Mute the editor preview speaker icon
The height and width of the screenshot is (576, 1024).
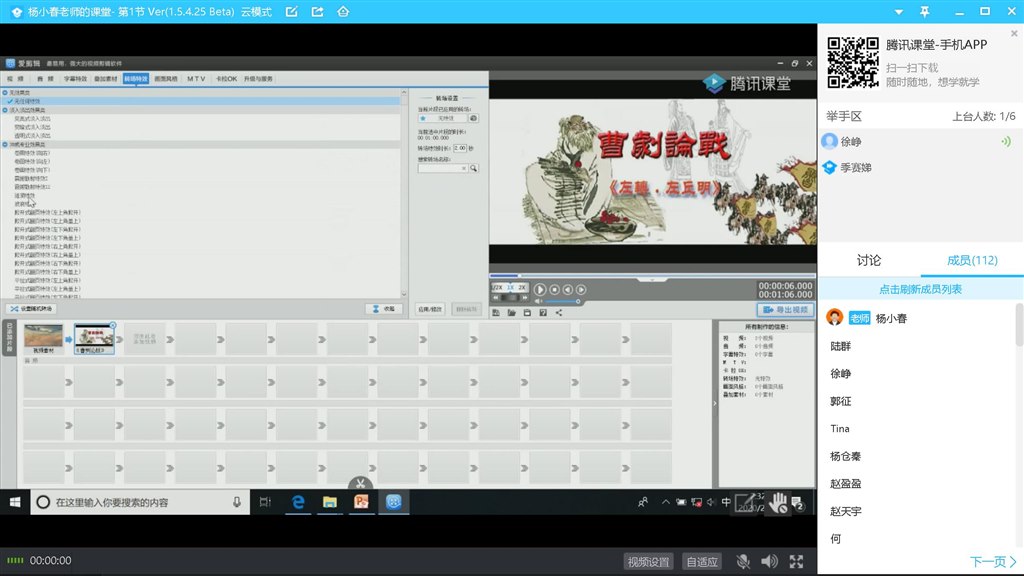pyautogui.click(x=538, y=302)
